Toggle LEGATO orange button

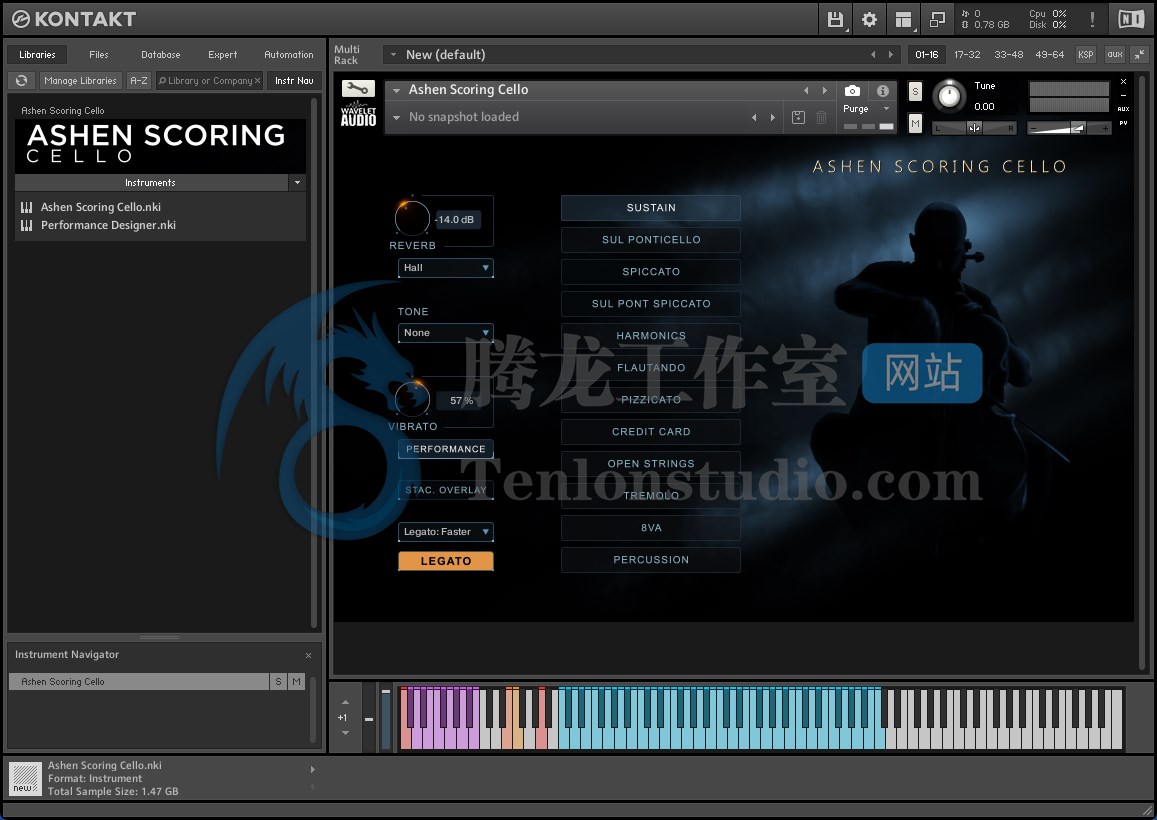[446, 561]
